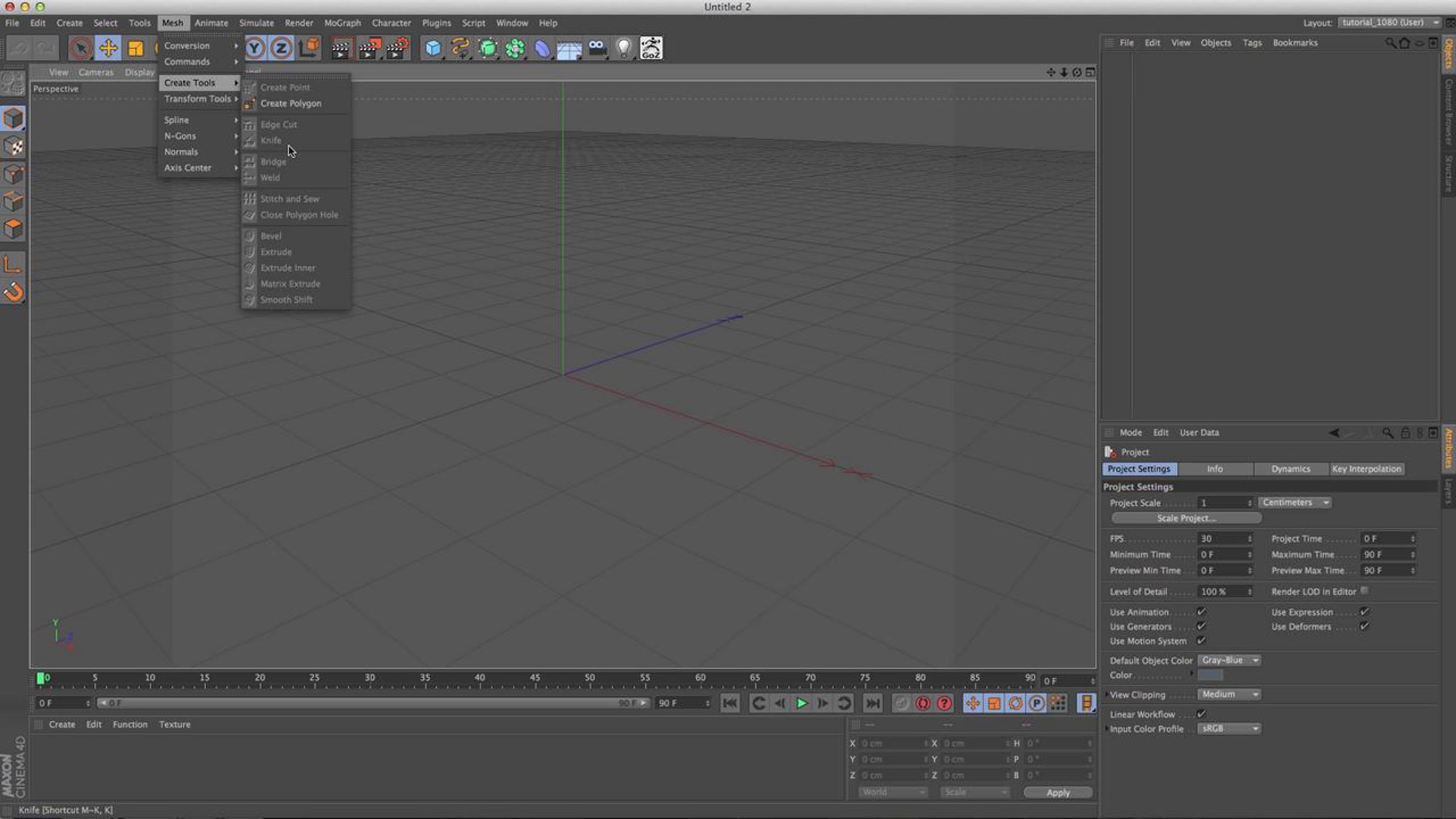The image size is (1456, 819).
Task: Click the red Record keyframe button
Action: 923,703
